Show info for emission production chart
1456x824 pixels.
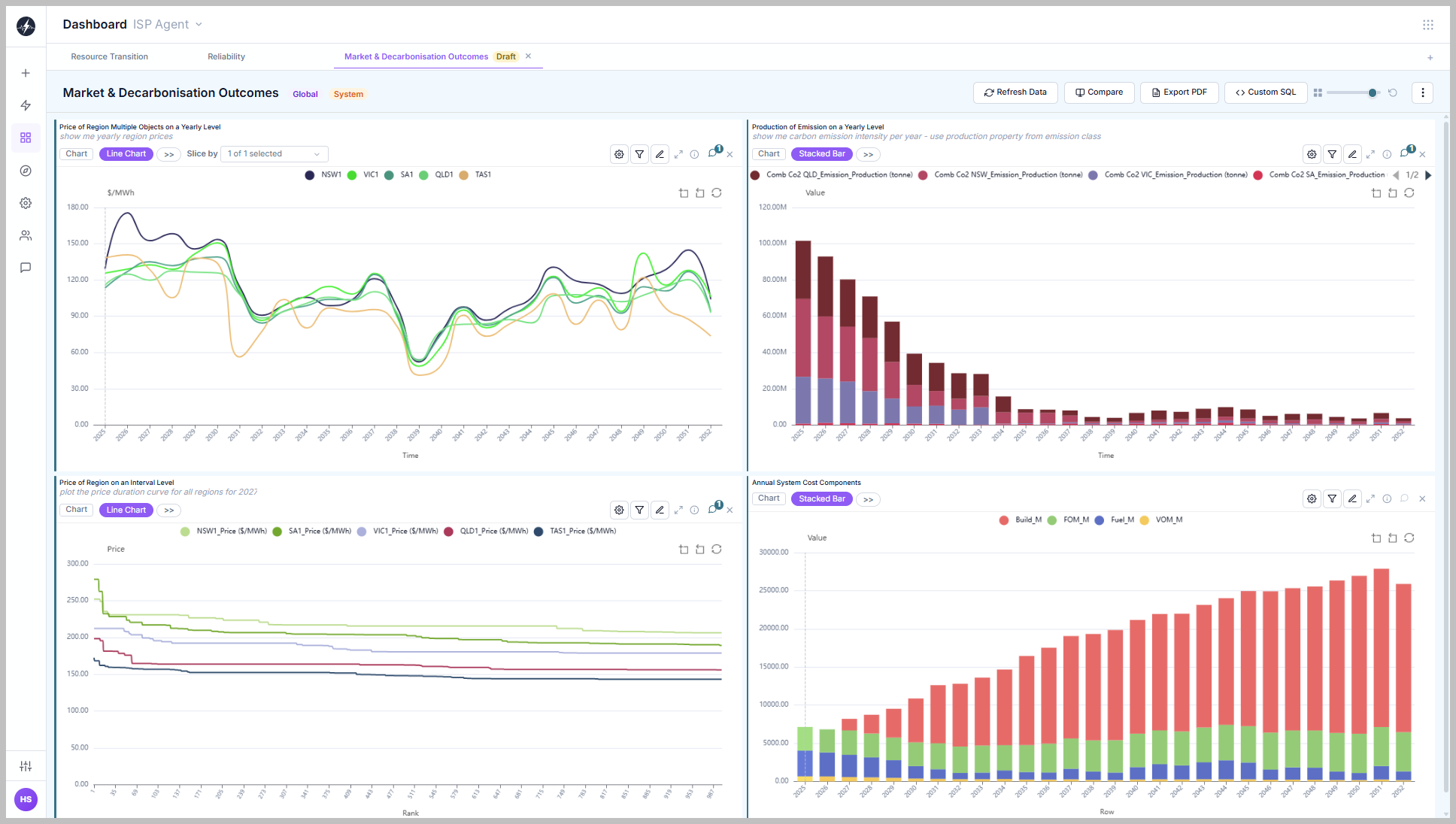point(1387,154)
